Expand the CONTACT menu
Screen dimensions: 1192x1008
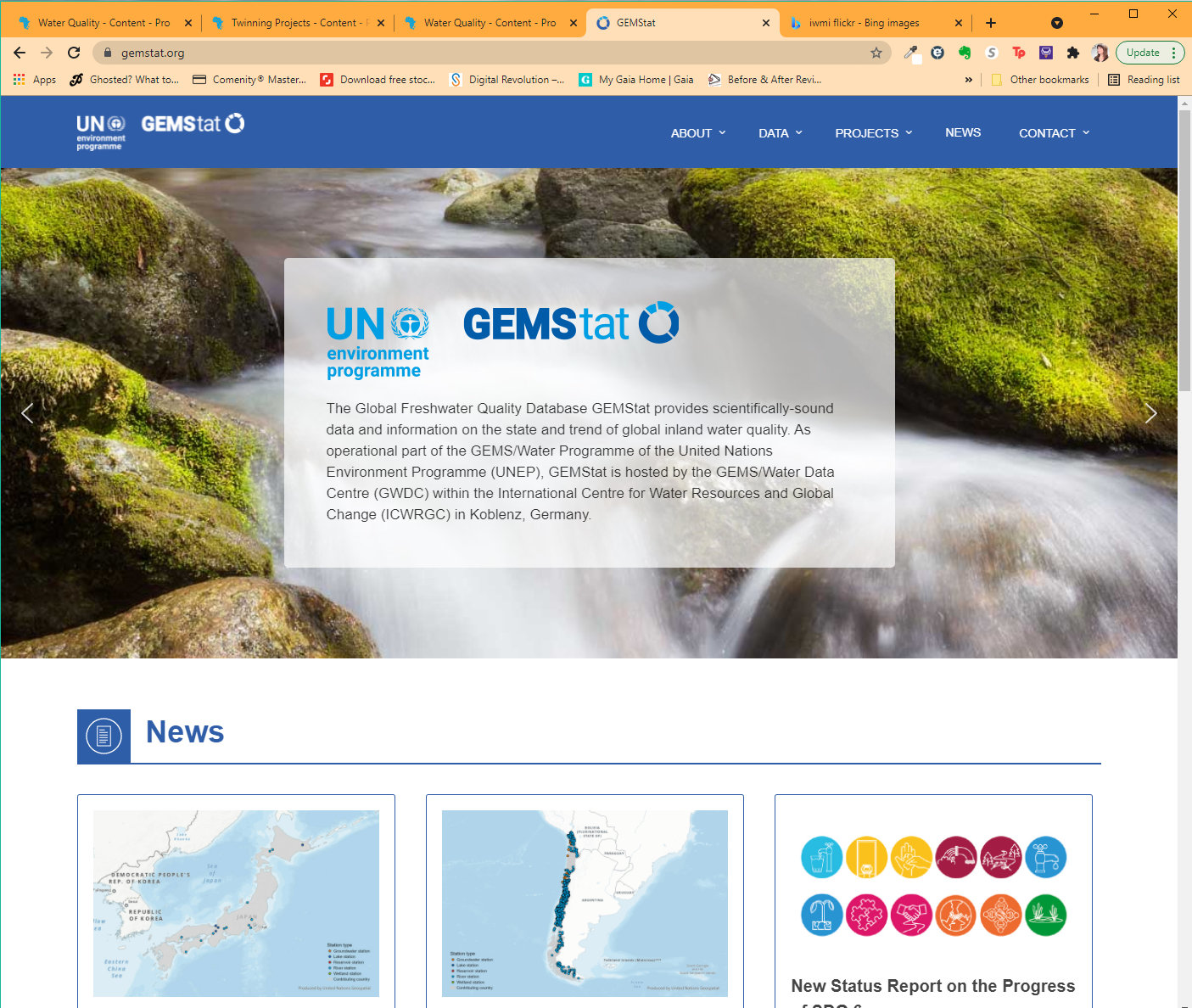click(x=1055, y=133)
